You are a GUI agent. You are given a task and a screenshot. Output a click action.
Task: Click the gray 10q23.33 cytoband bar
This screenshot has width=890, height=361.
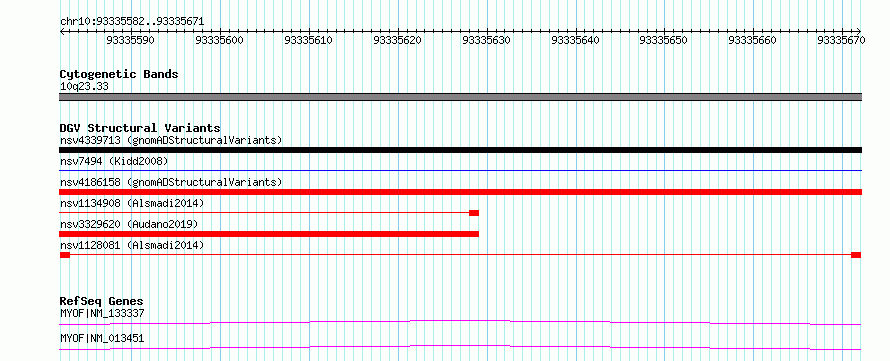click(x=460, y=97)
